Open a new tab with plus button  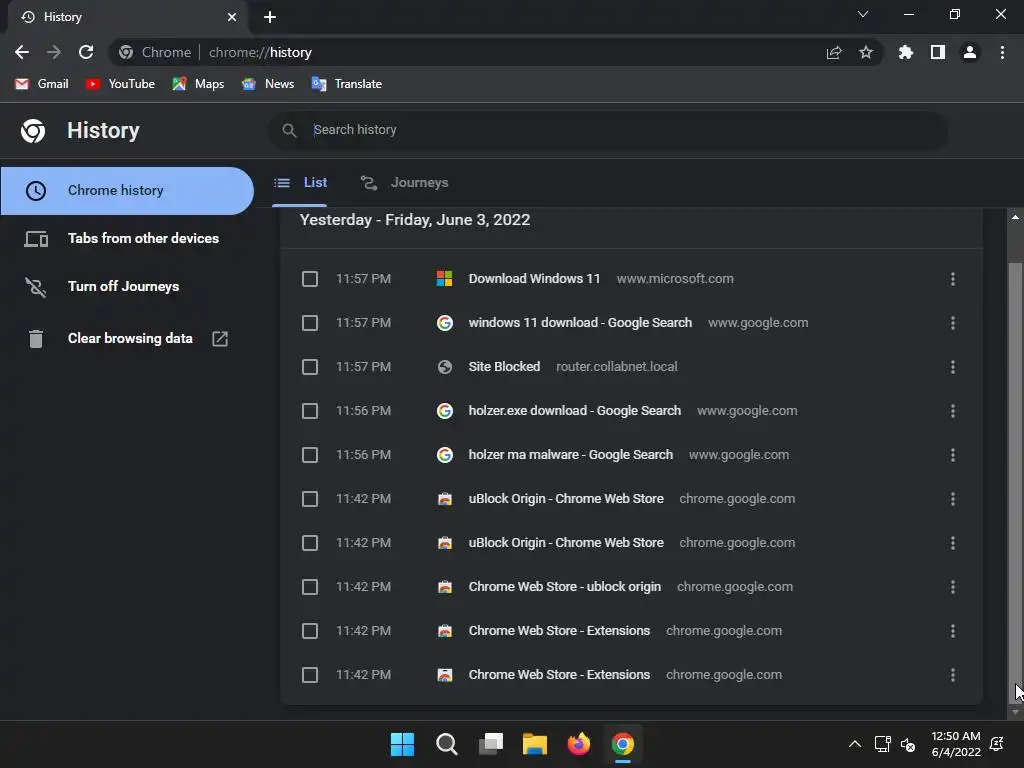pyautogui.click(x=270, y=17)
